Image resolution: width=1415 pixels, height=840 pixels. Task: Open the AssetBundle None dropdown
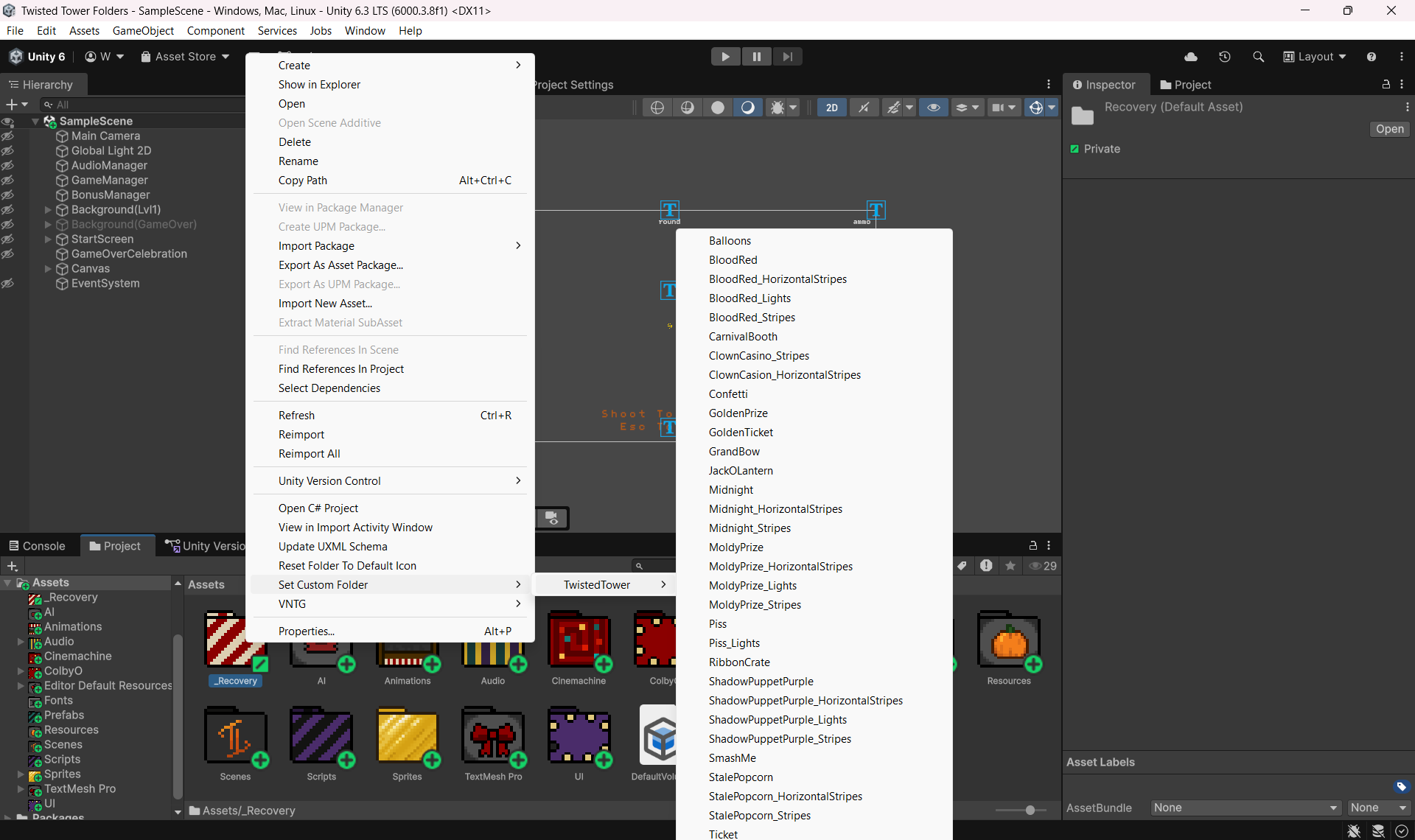[1245, 808]
